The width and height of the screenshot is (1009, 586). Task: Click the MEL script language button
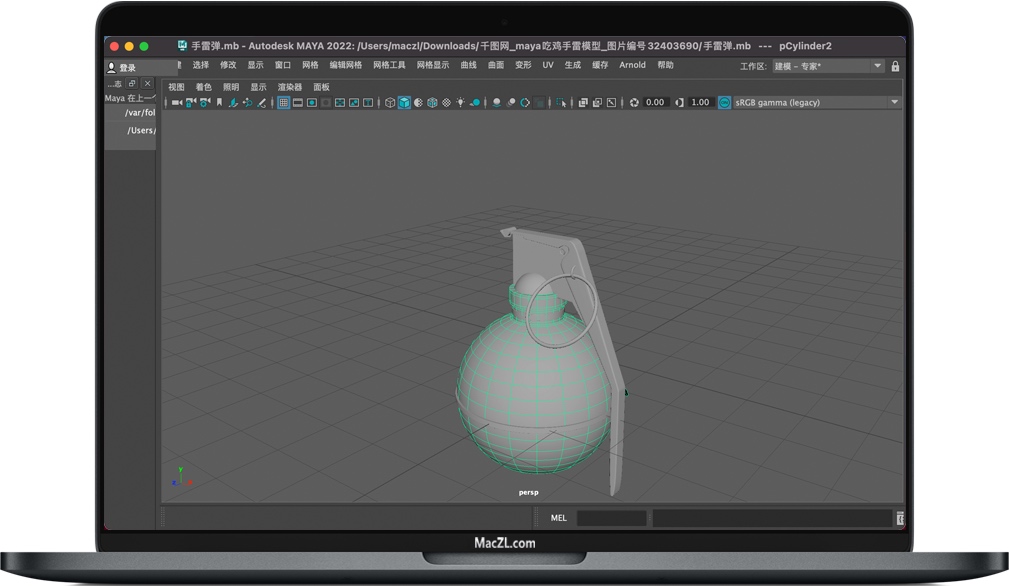(559, 518)
